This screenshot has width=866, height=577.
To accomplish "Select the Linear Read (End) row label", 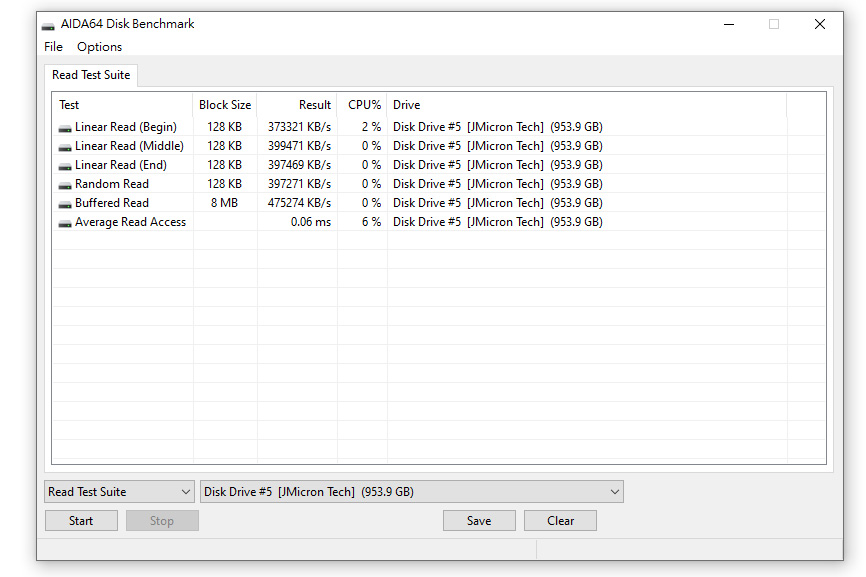I will click(x=121, y=165).
